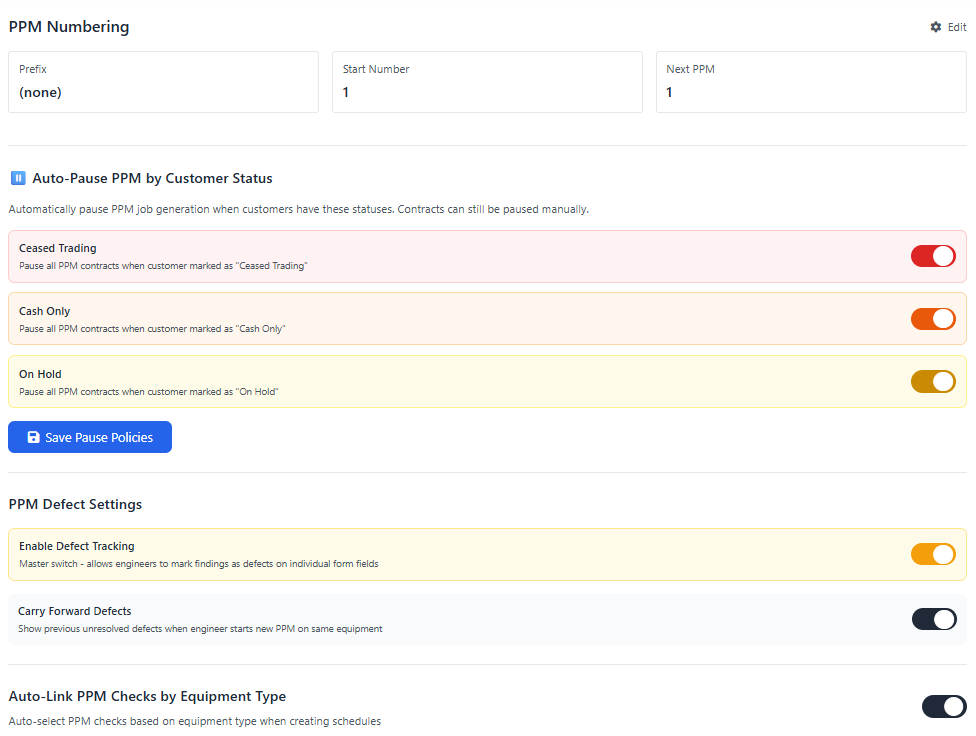The width and height of the screenshot is (976, 736).
Task: Disable Enable Defect Tracking switch
Action: click(x=933, y=554)
